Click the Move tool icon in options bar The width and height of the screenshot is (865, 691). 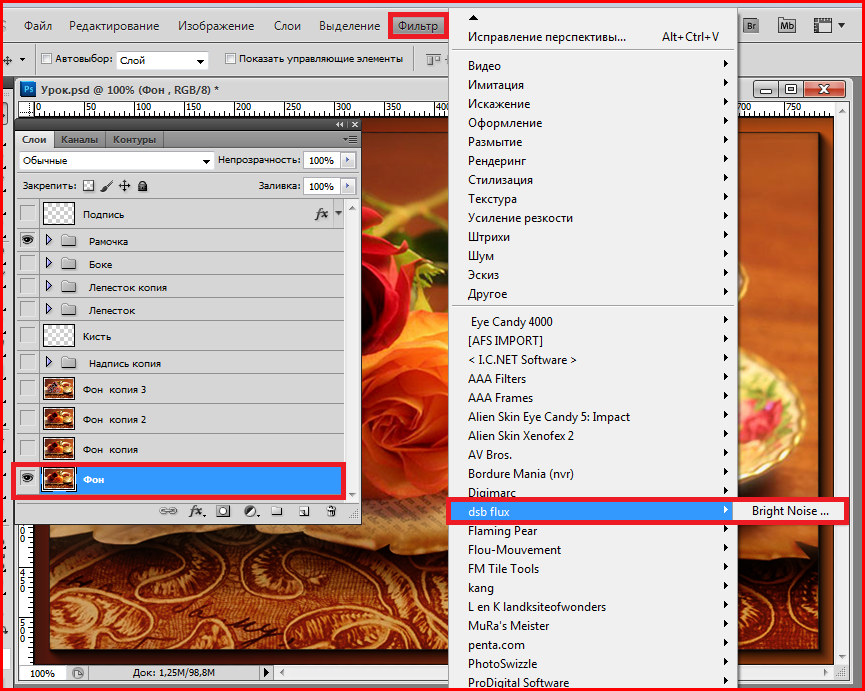point(8,60)
